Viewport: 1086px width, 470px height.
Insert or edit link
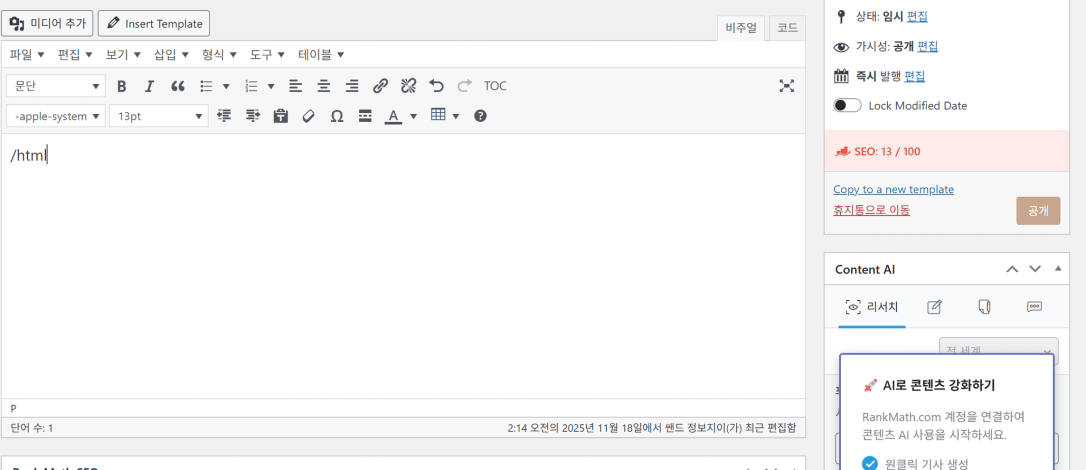380,87
